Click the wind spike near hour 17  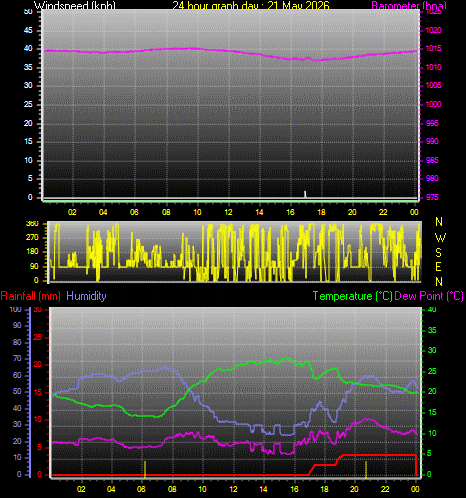pos(305,194)
